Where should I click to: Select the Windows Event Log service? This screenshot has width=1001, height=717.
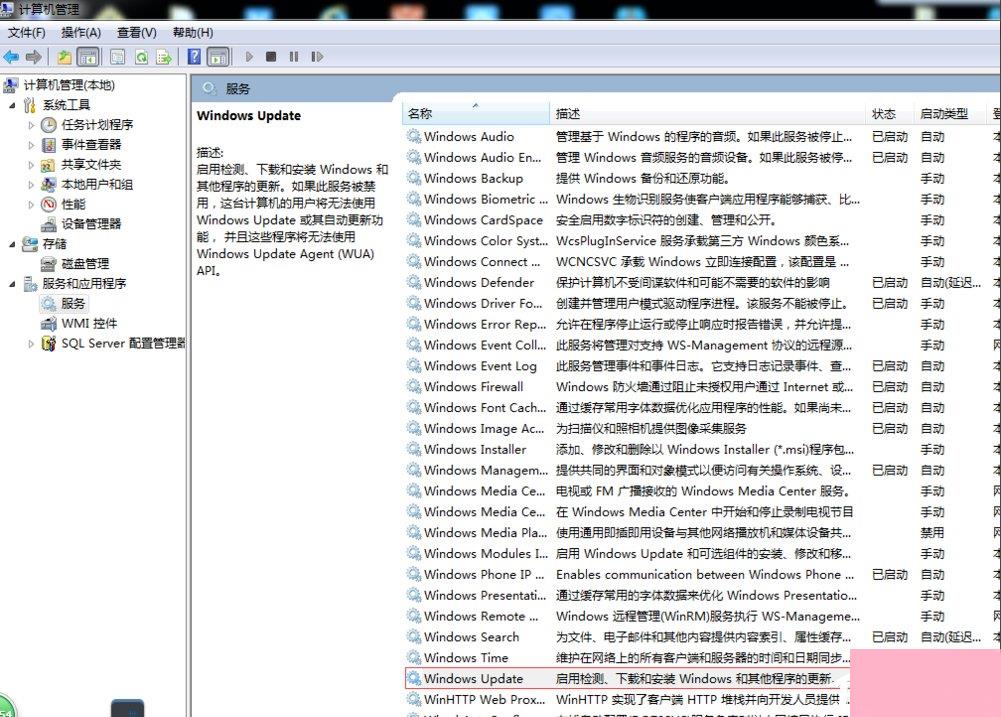702,366
